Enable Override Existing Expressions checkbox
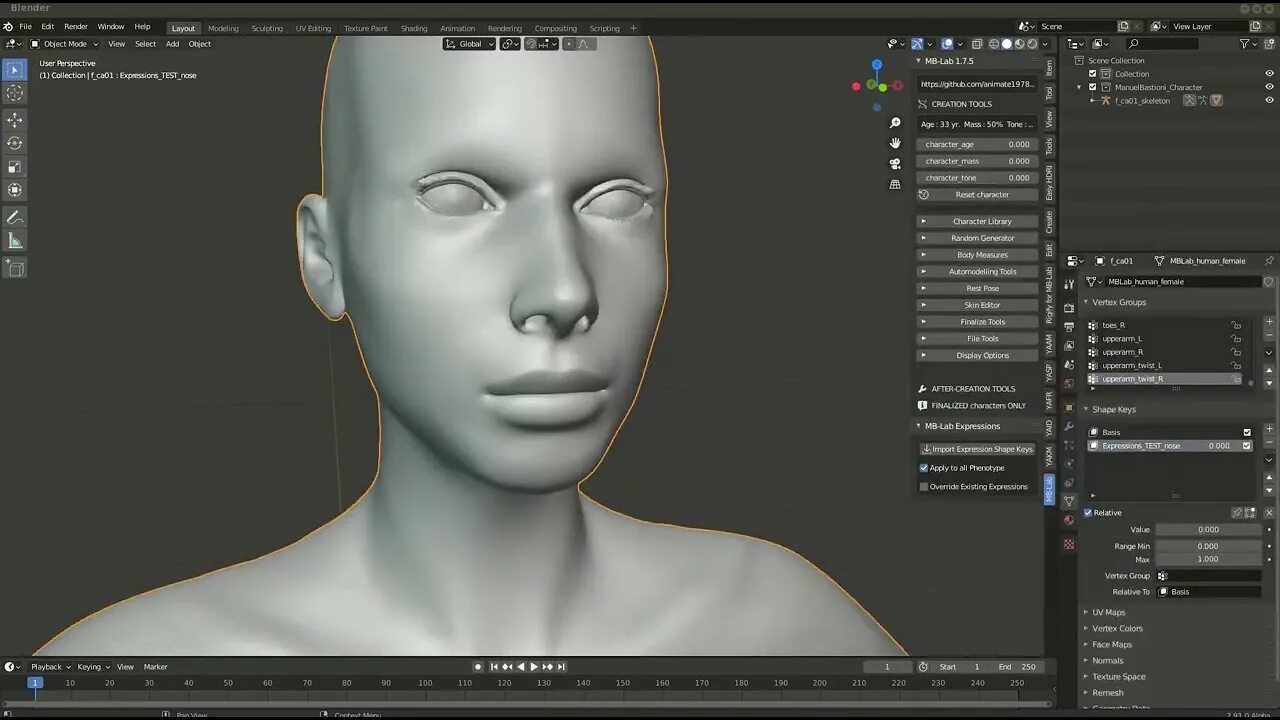Image resolution: width=1280 pixels, height=720 pixels. (x=924, y=487)
